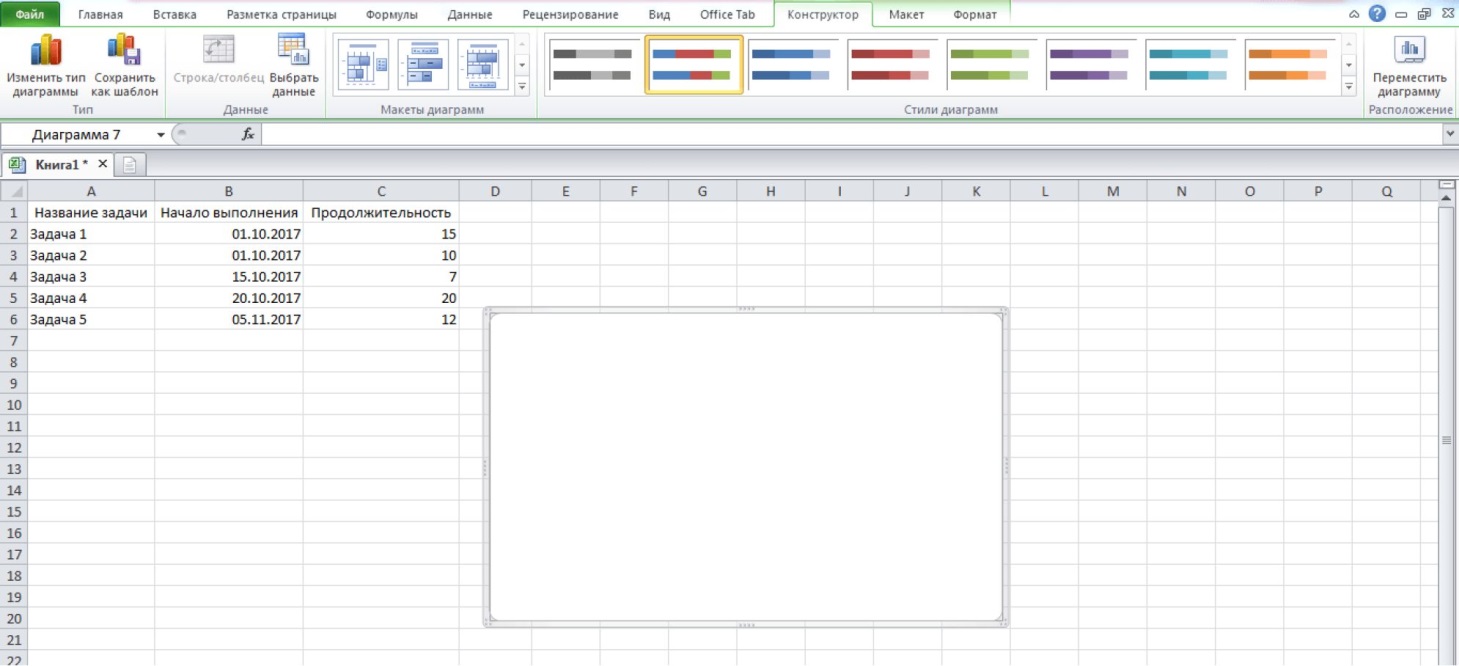Create a new workbook tab

click(x=131, y=165)
